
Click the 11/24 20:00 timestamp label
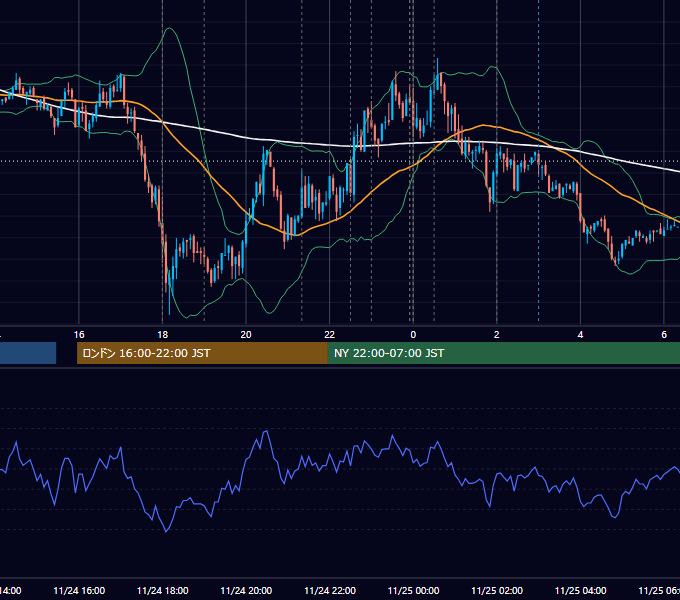tap(246, 591)
